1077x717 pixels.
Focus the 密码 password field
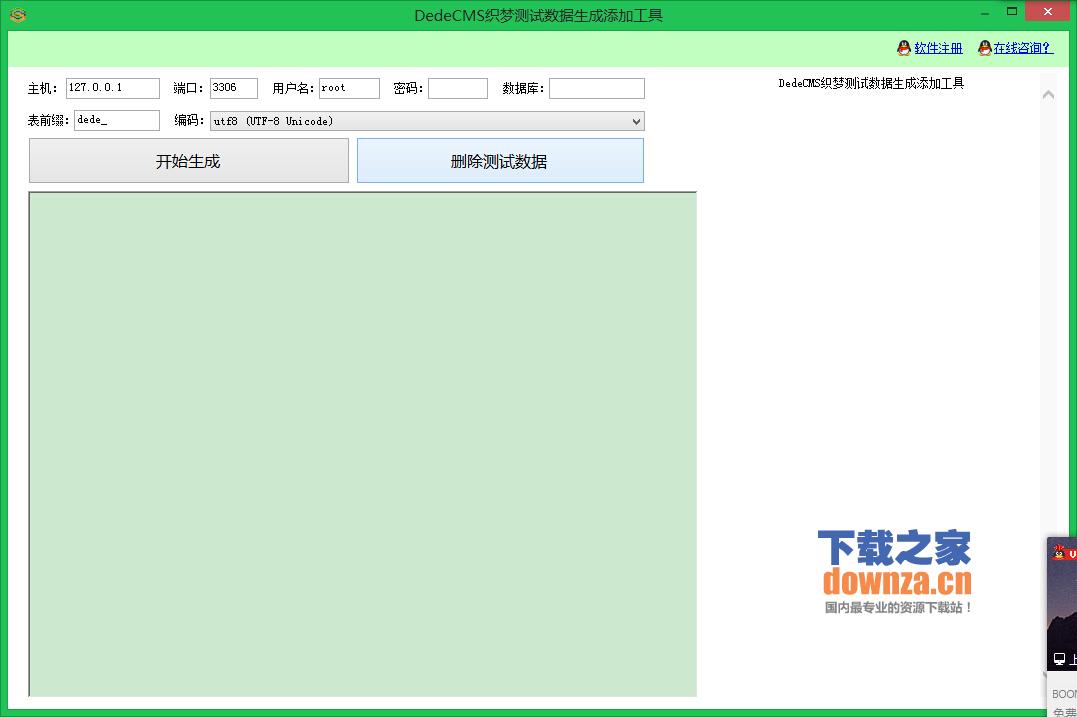(x=457, y=88)
